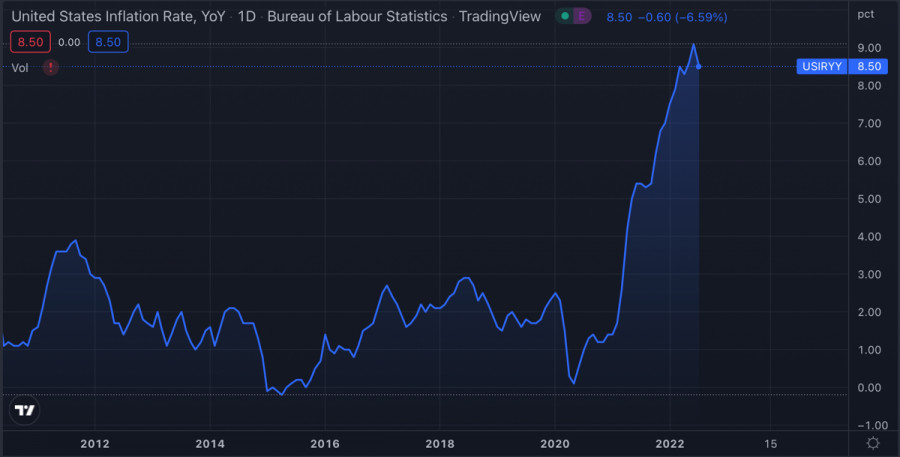Viewport: 900px width, 457px height.
Task: Select the blue 8.50 value box
Action: (108, 42)
